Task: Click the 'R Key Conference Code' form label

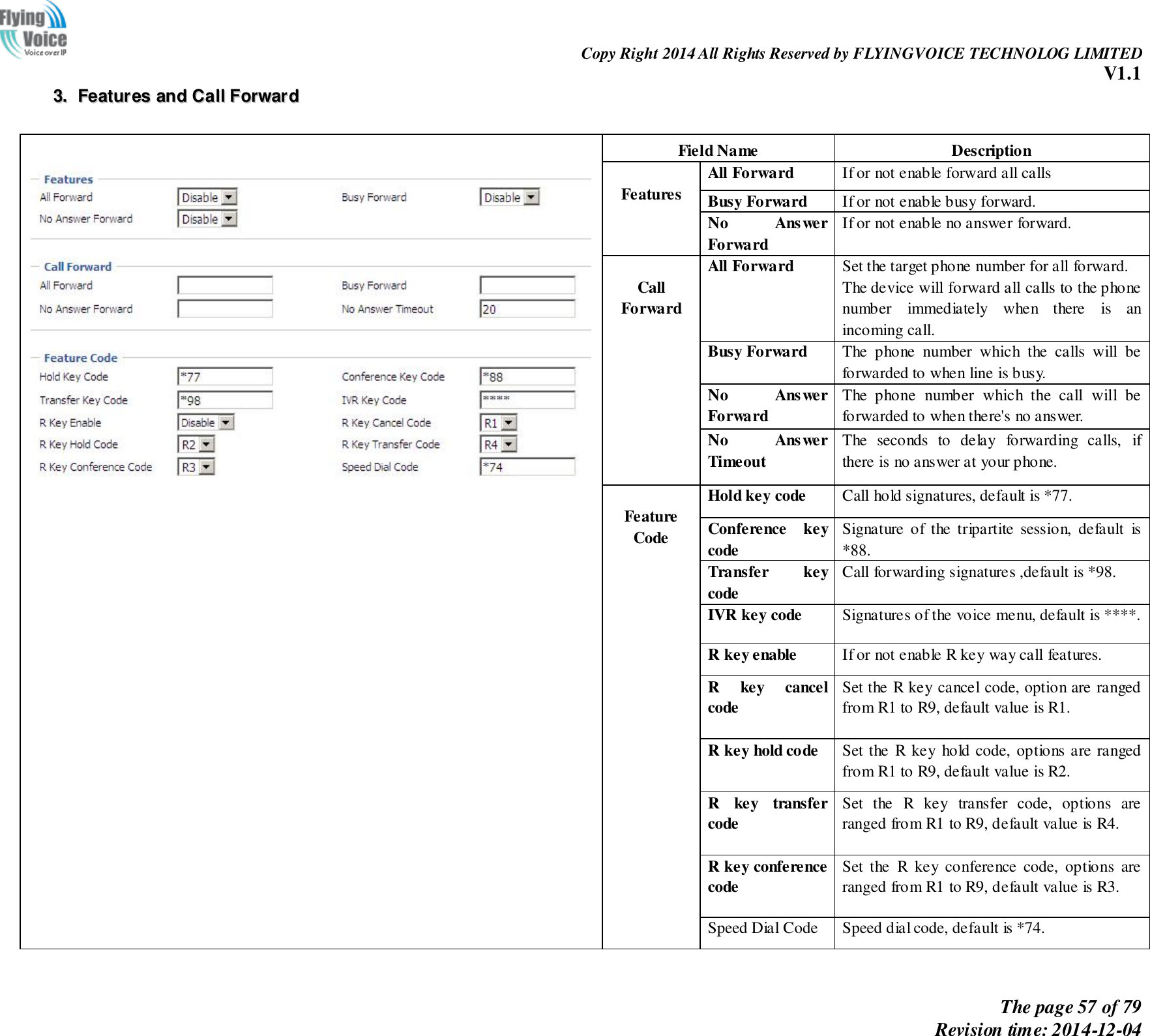Action: [x=96, y=467]
